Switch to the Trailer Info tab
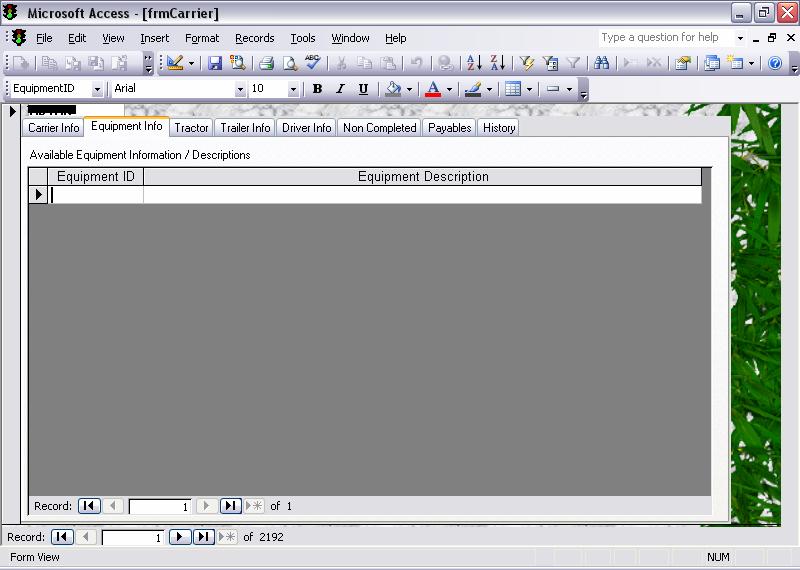Viewport: 800px width, 570px height. [245, 128]
